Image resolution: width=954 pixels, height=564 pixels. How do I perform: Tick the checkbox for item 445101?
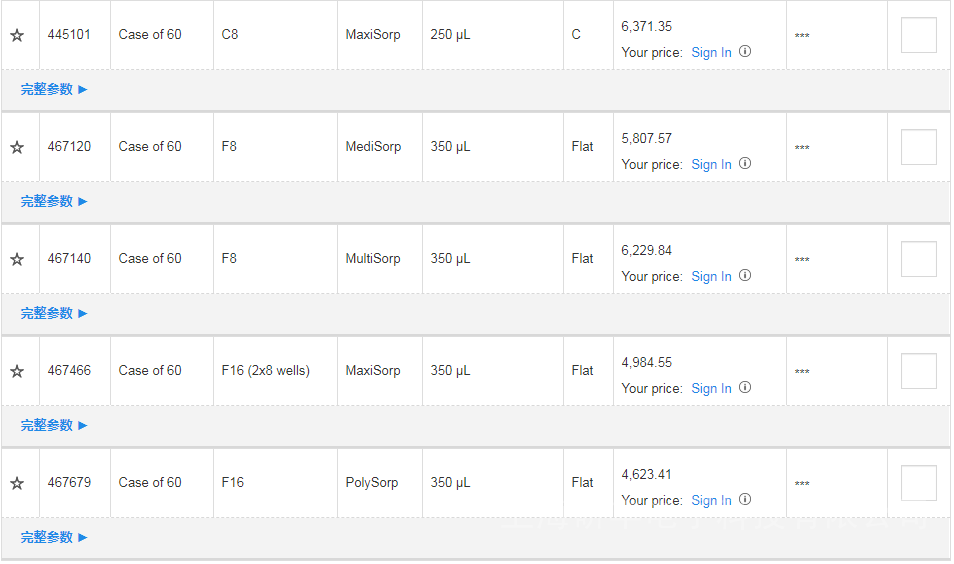coord(918,35)
